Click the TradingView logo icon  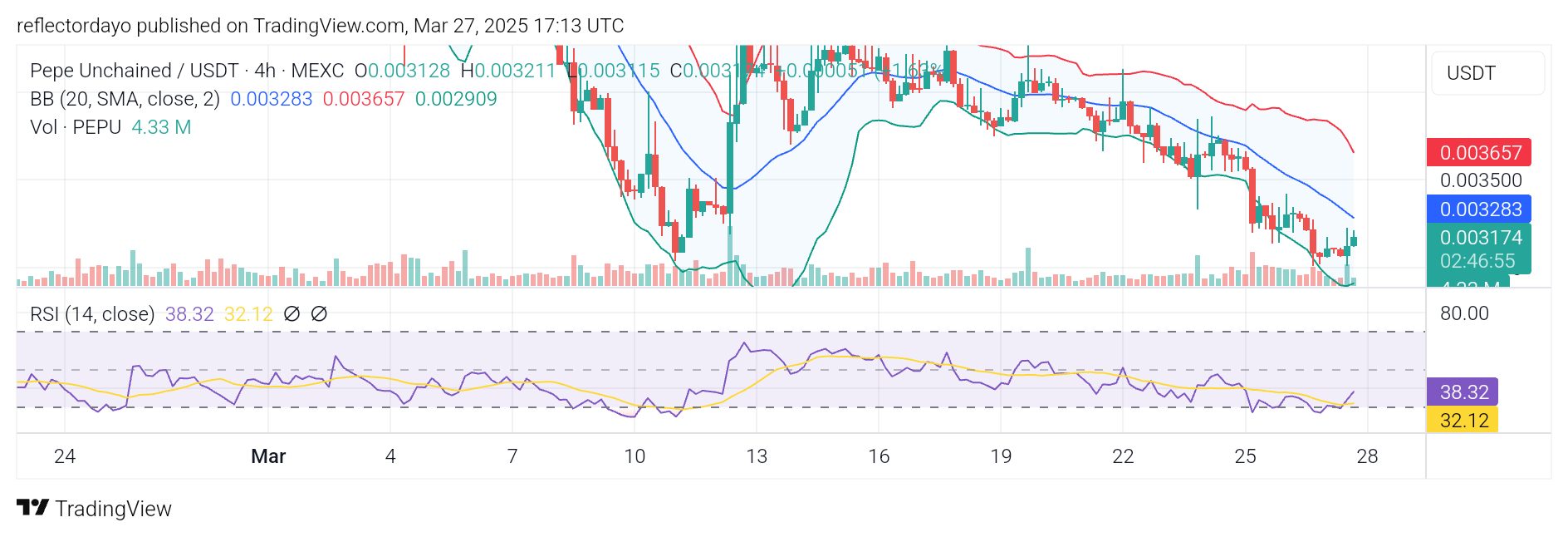32,507
